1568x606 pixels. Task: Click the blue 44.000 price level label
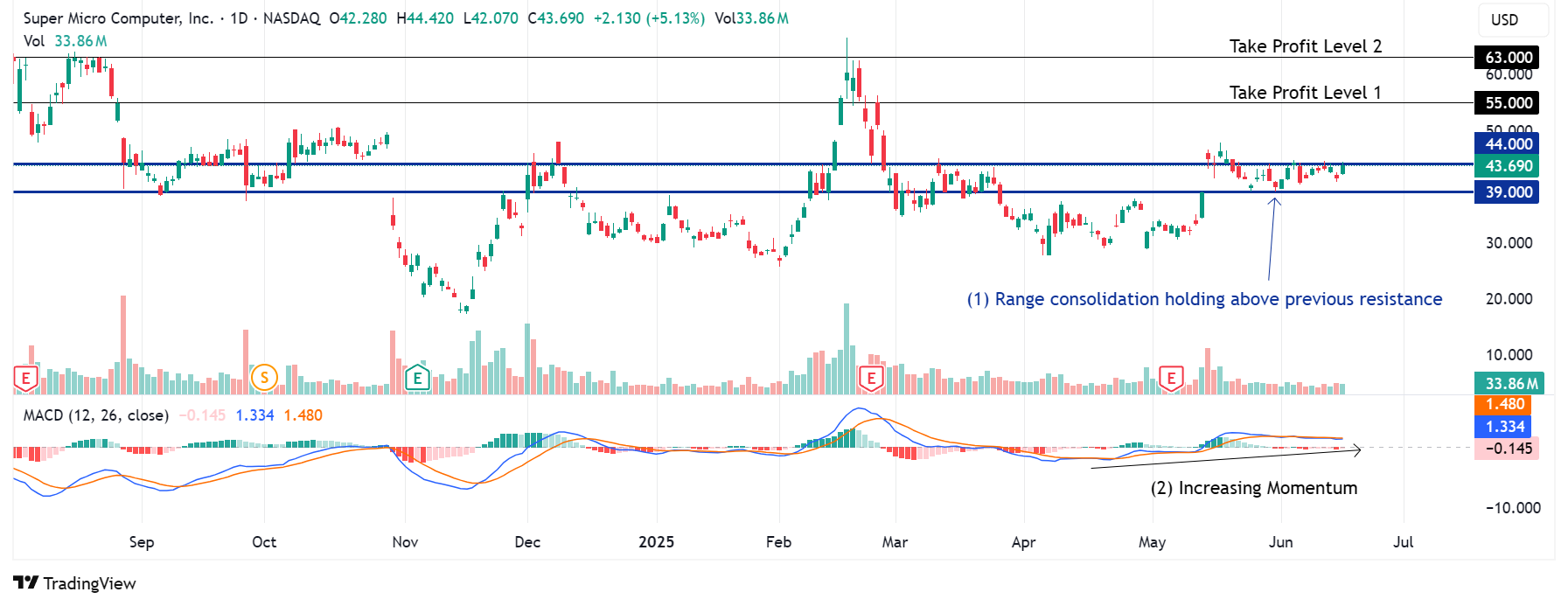(x=1508, y=144)
